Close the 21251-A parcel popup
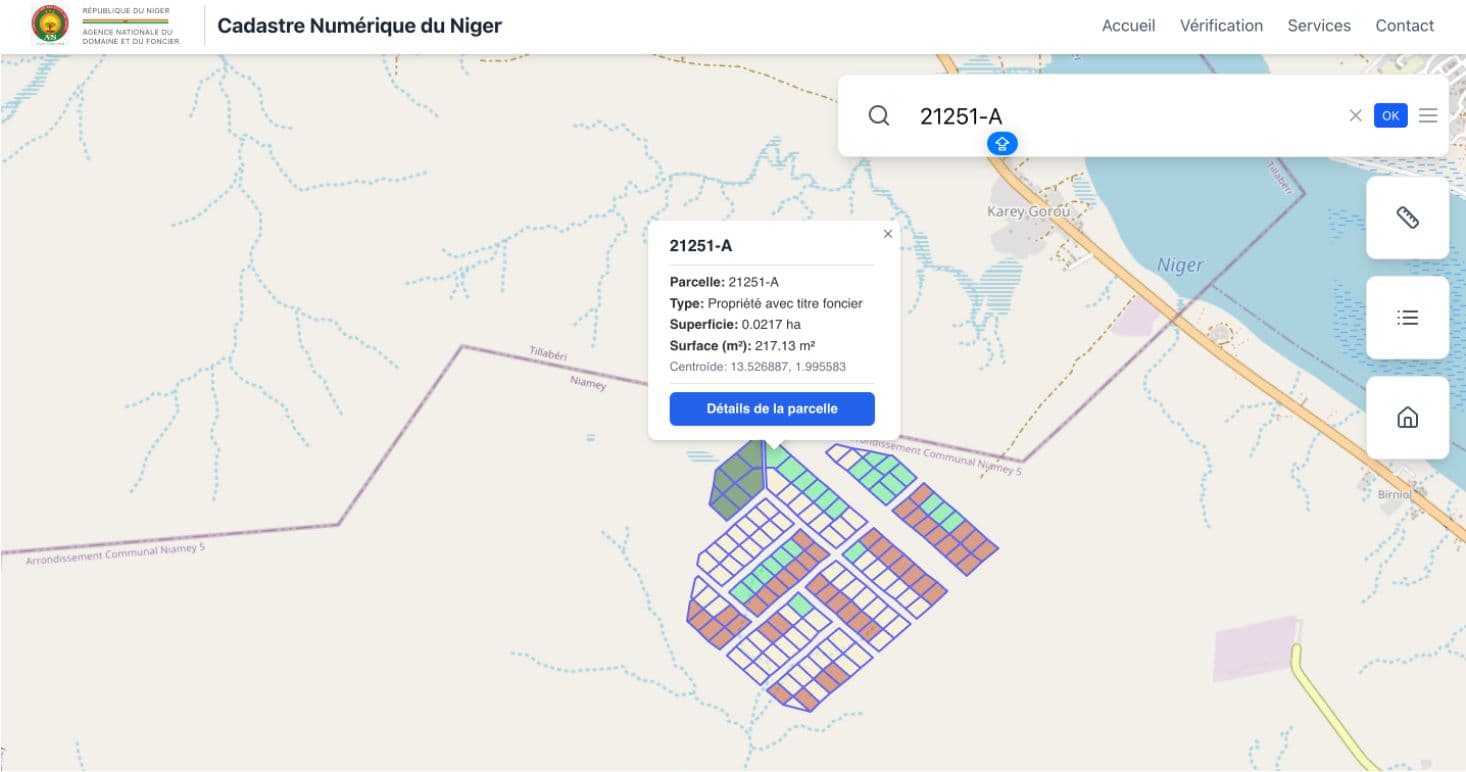This screenshot has height=772, width=1466. tap(887, 233)
